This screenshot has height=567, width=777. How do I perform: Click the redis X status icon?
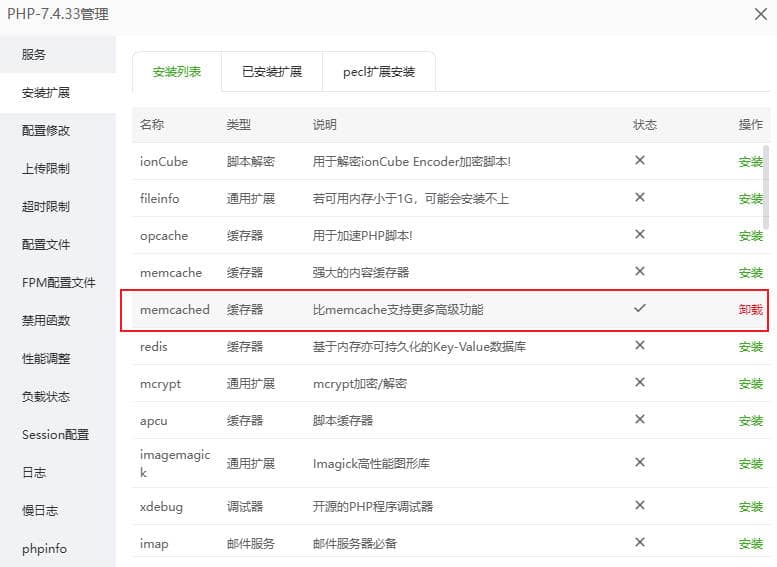pos(640,345)
